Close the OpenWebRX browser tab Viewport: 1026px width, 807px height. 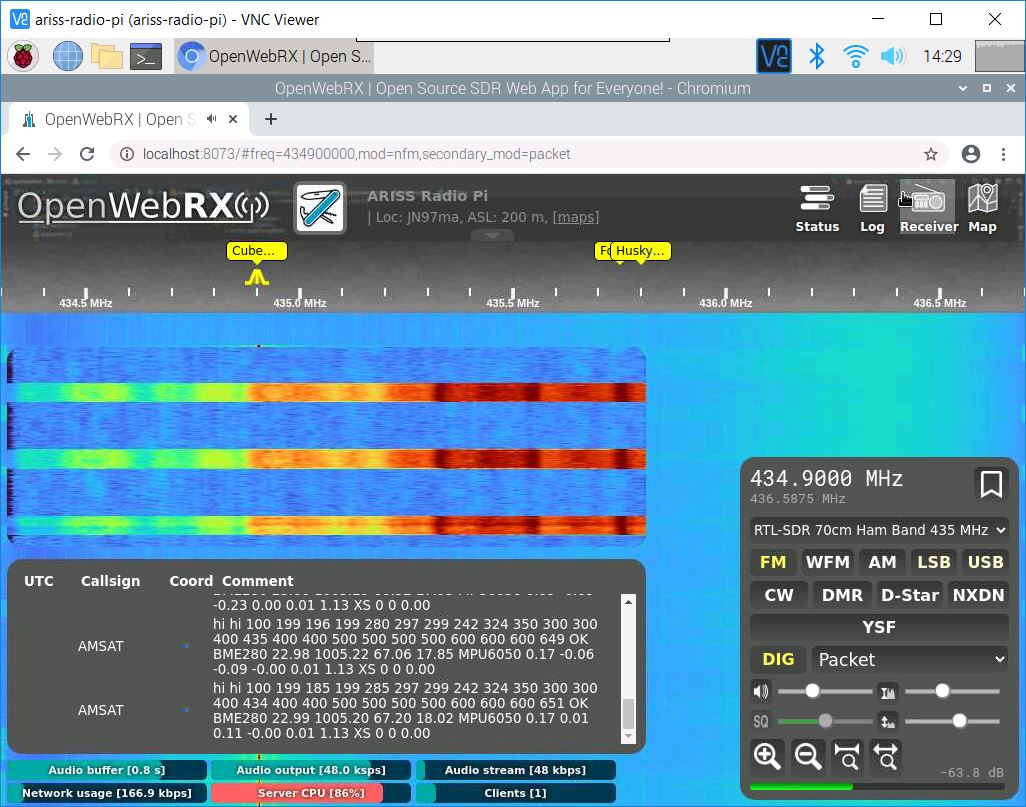point(233,119)
